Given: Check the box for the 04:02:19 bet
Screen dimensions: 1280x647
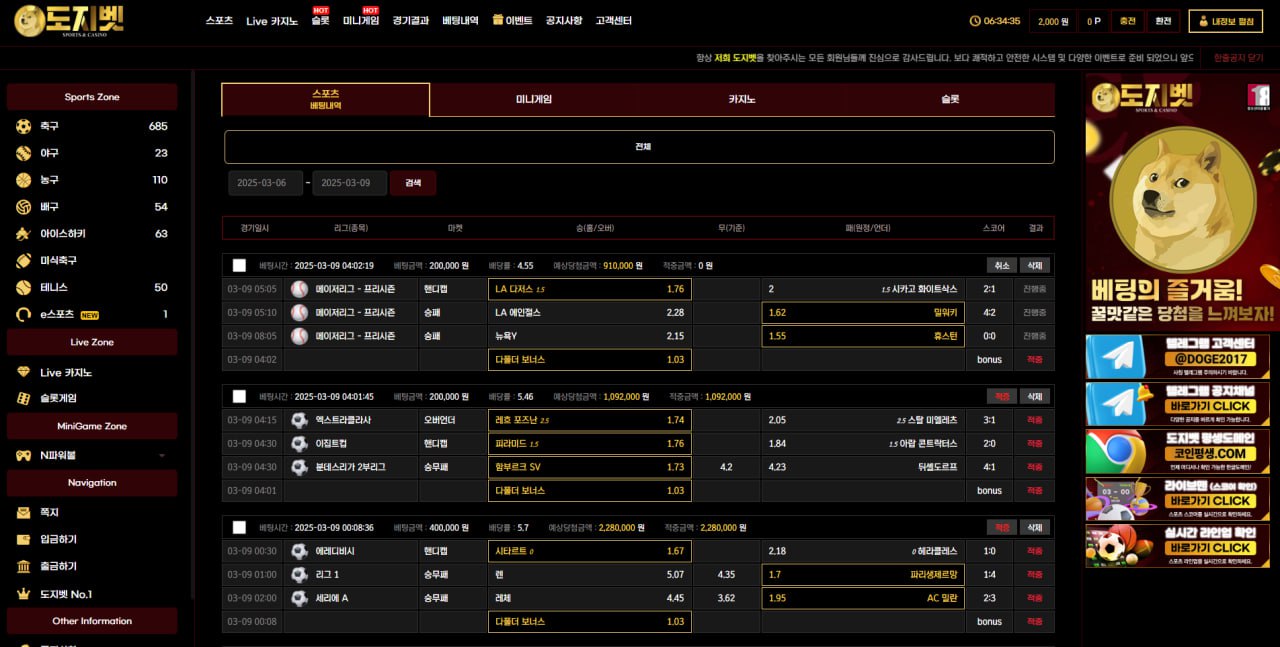Looking at the screenshot, I should click(239, 266).
